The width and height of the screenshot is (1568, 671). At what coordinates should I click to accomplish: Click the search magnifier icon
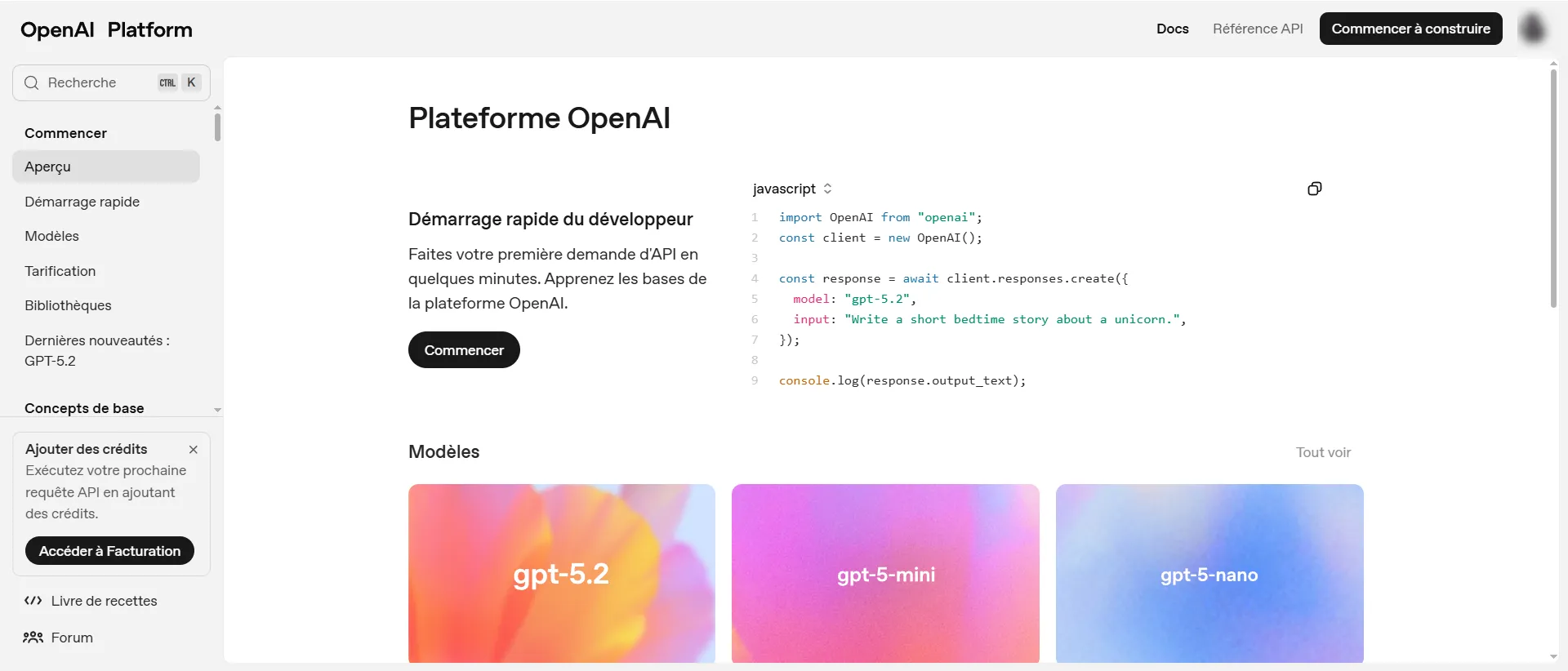tap(32, 82)
